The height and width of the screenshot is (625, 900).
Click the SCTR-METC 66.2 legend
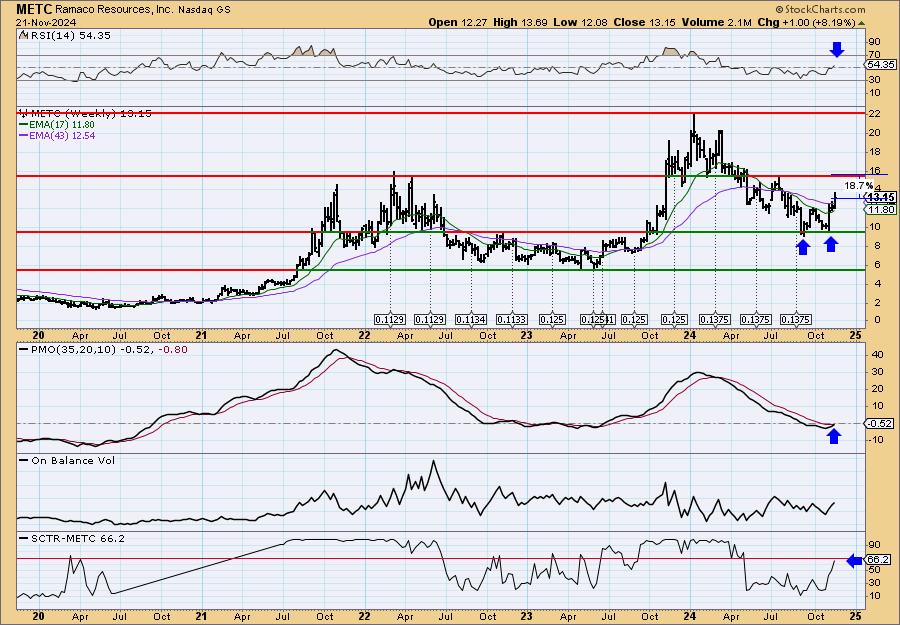coord(72,538)
